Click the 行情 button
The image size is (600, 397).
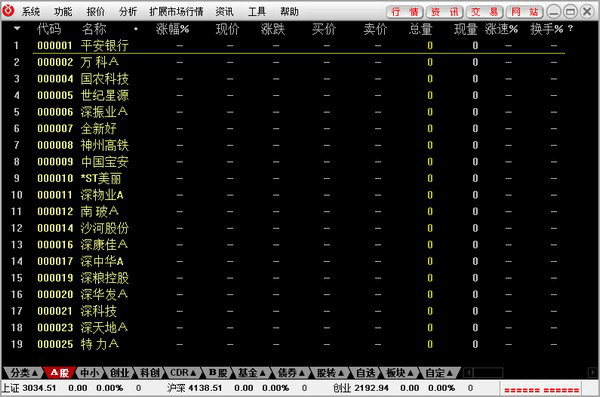[404, 12]
